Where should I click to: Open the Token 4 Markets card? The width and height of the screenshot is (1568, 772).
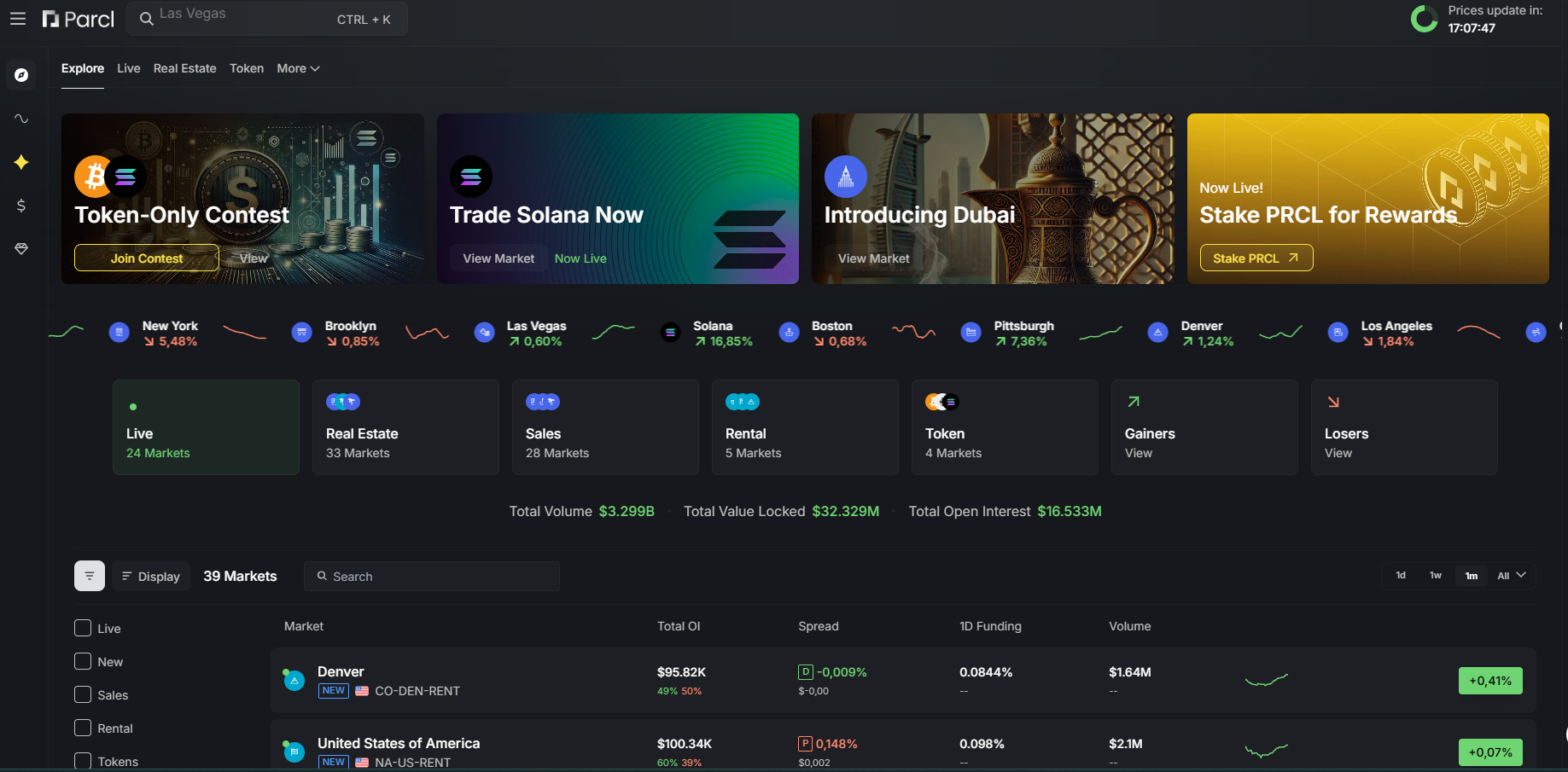[x=1005, y=427]
